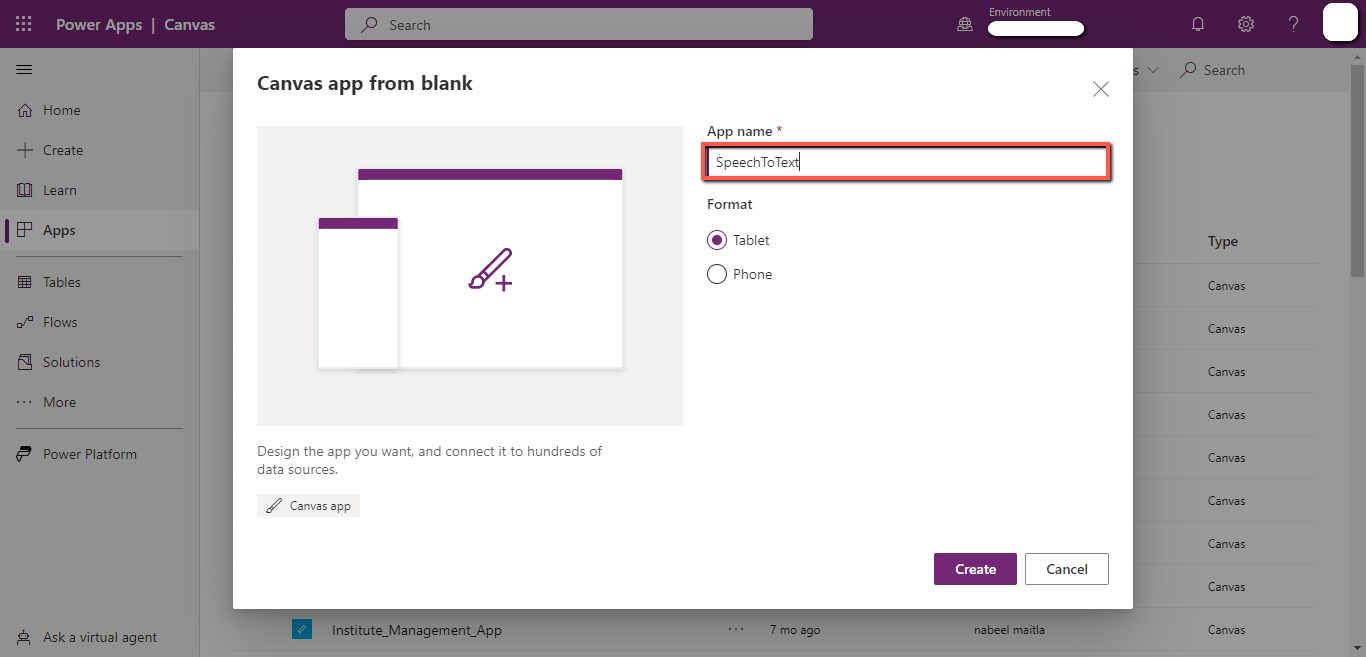Click the Cancel button
The width and height of the screenshot is (1366, 657).
1067,569
